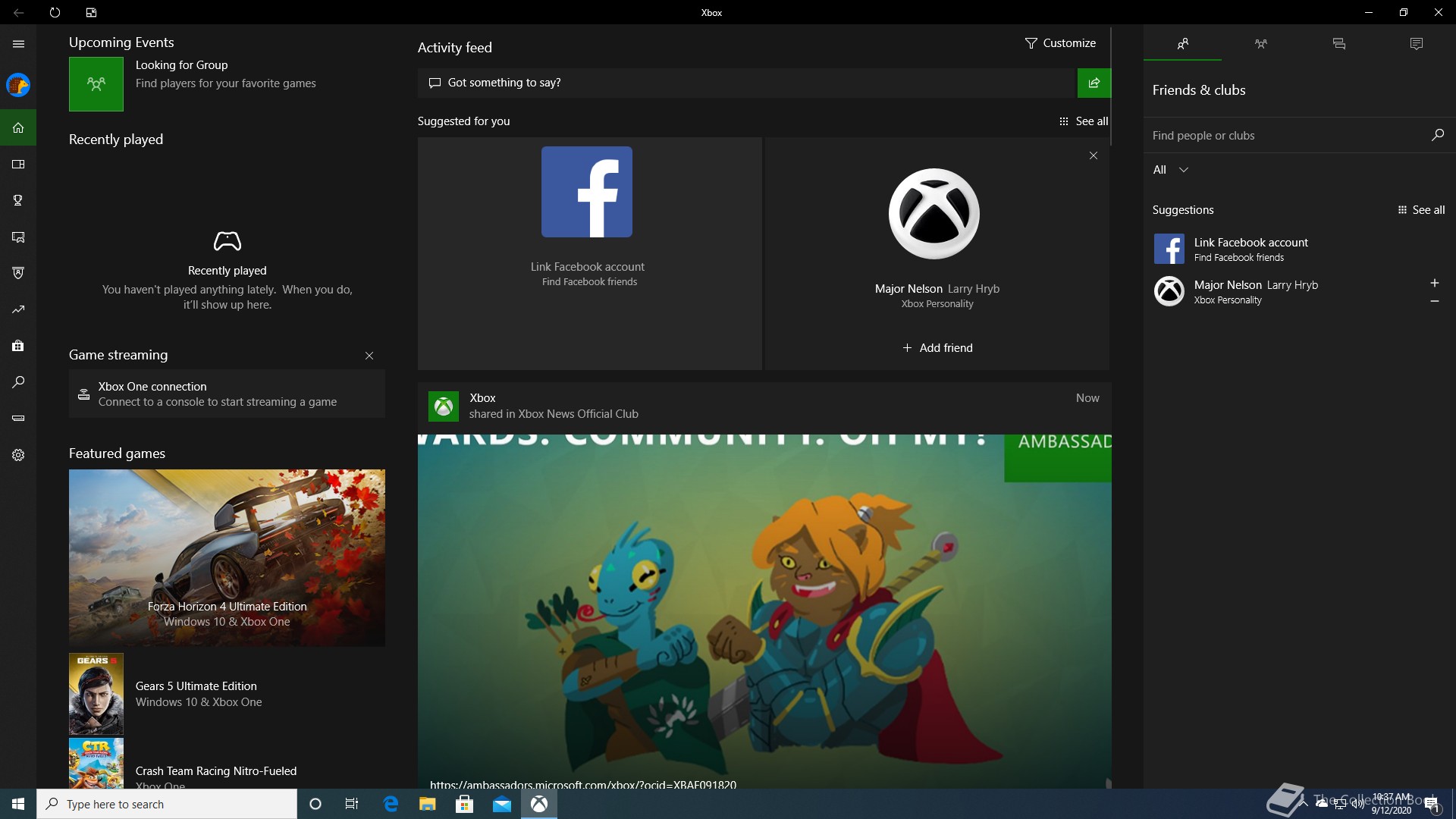Click the ambassadors.microsoft.com link

pos(583,784)
